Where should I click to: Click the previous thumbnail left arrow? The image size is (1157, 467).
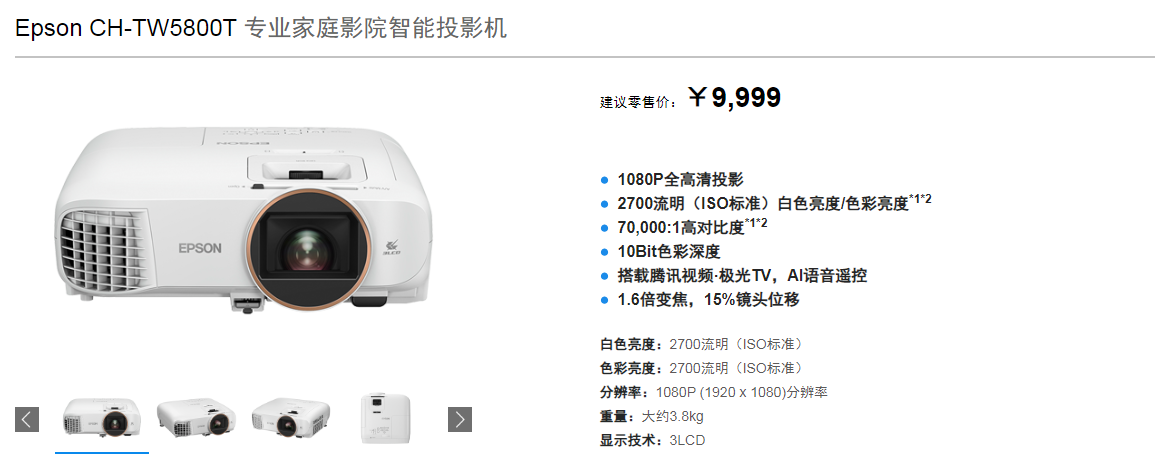pos(27,420)
